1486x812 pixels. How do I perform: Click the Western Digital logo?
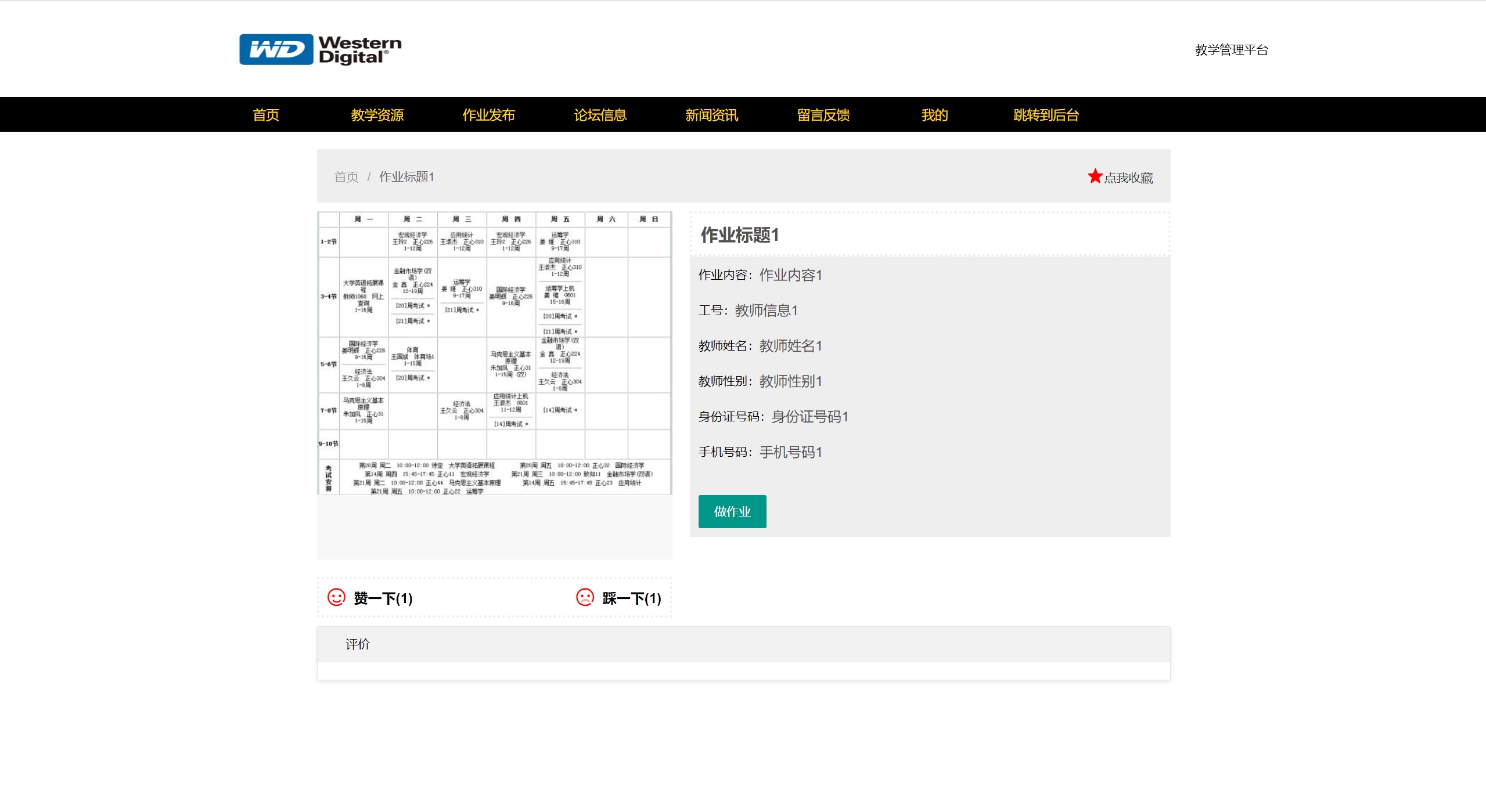click(x=320, y=49)
